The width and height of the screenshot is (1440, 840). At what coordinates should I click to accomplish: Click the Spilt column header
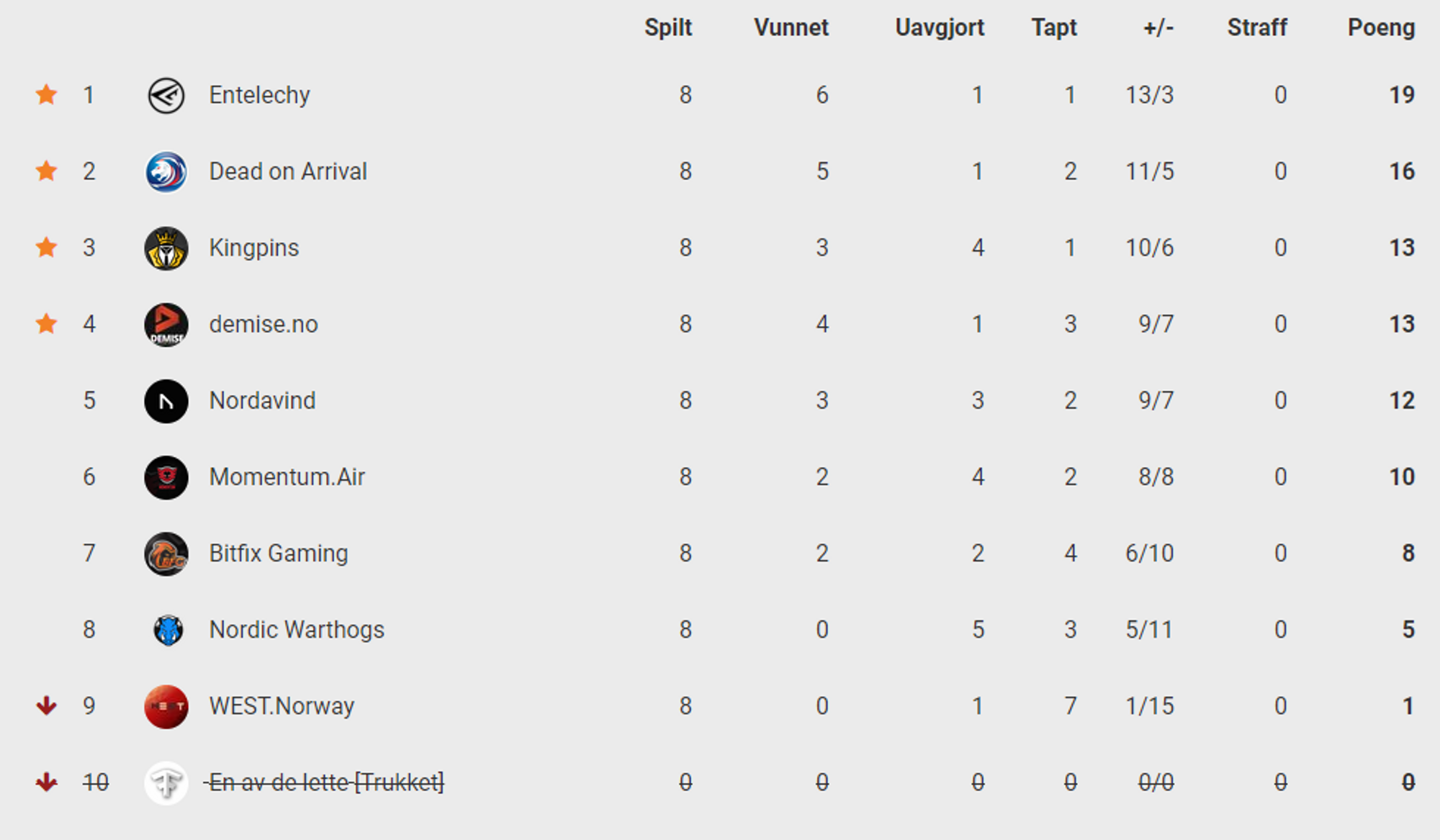pos(668,27)
